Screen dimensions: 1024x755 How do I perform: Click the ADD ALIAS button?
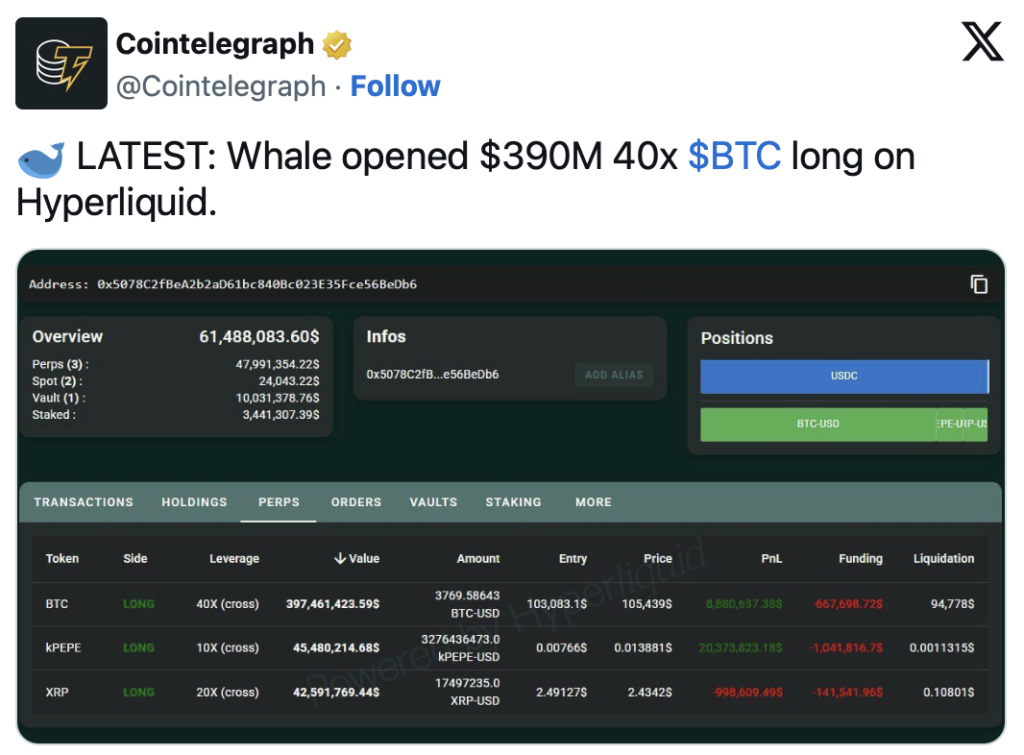[x=614, y=375]
